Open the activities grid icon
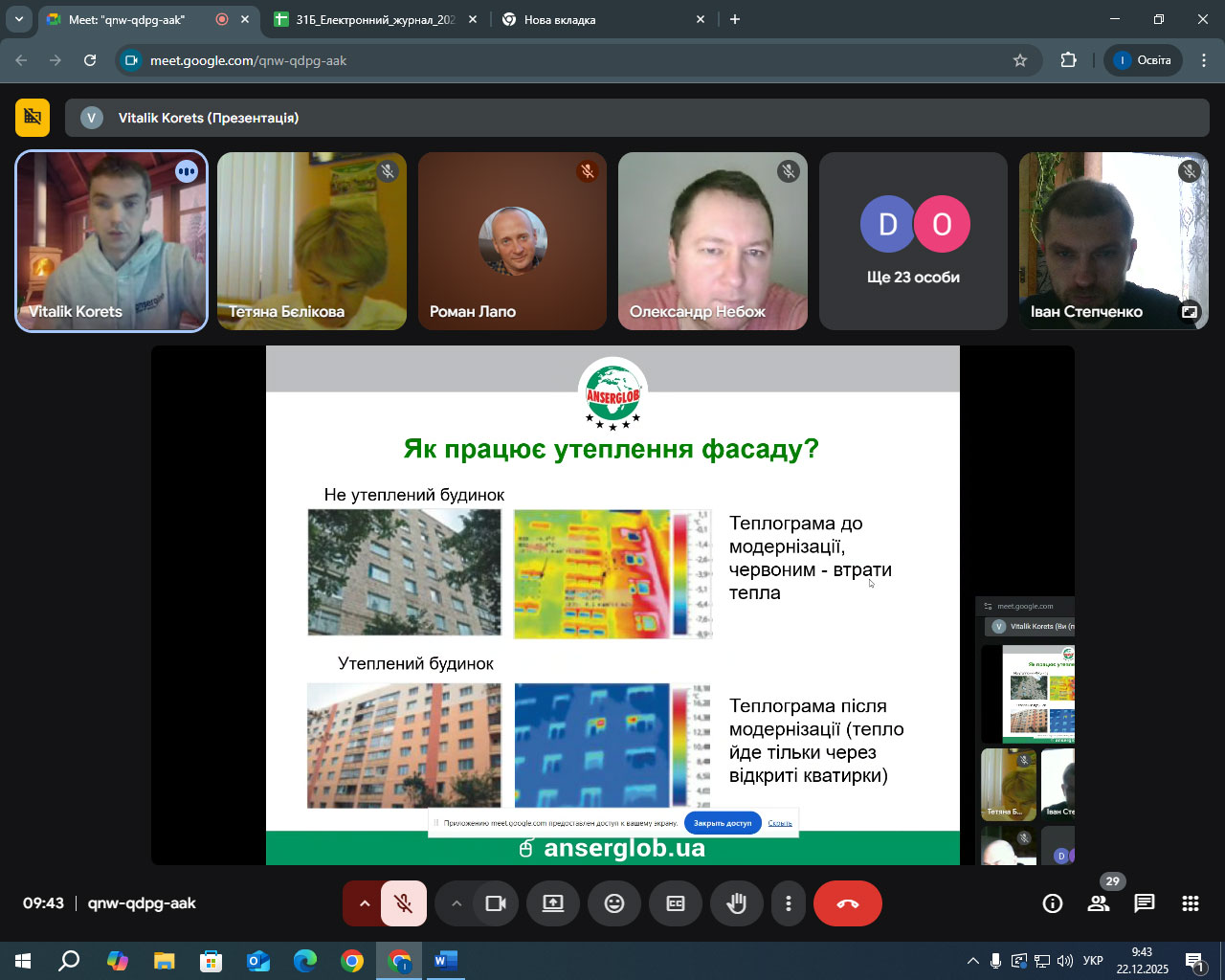 tap(1191, 903)
